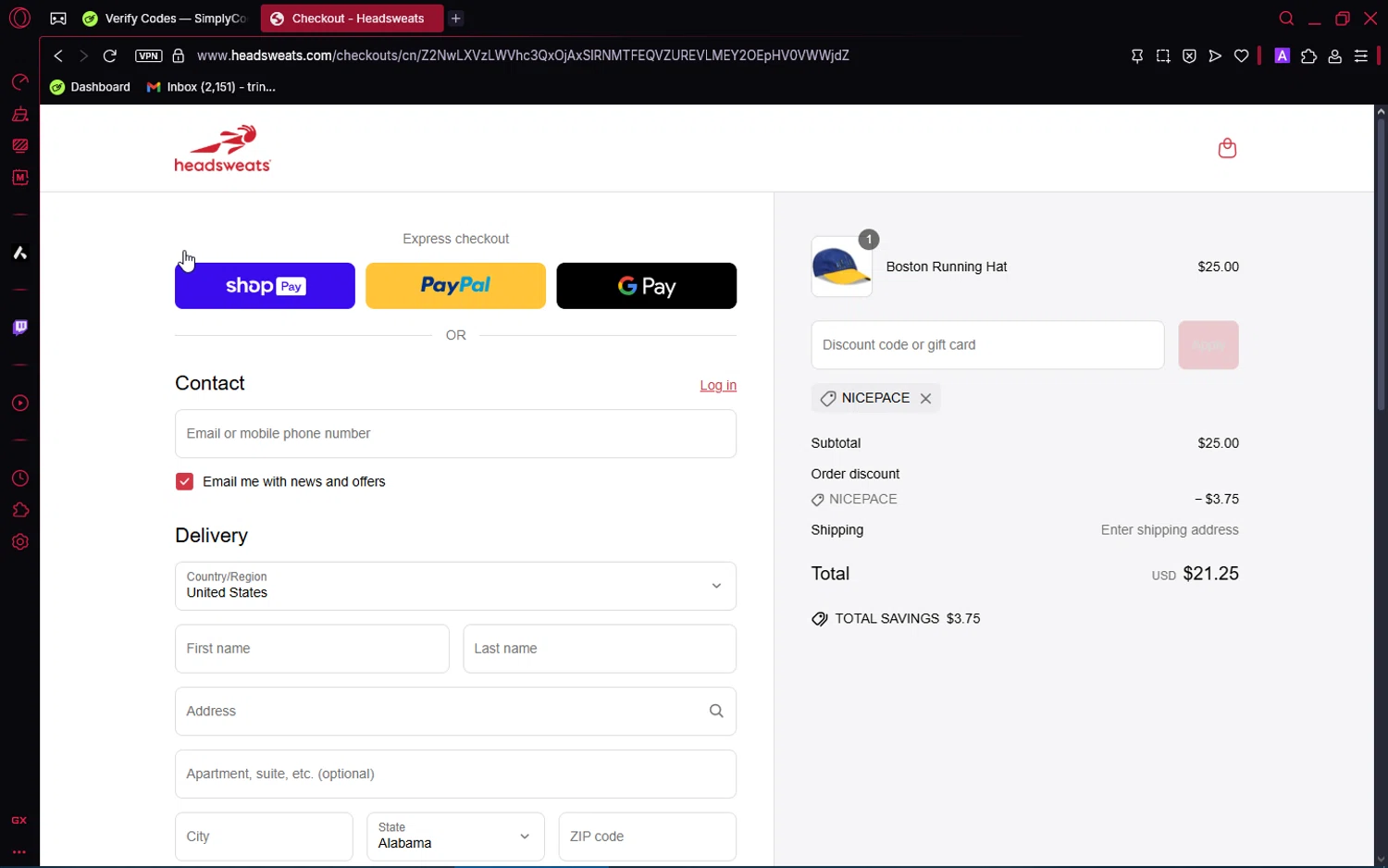Focus the Discount code or gift card field

[x=987, y=345]
